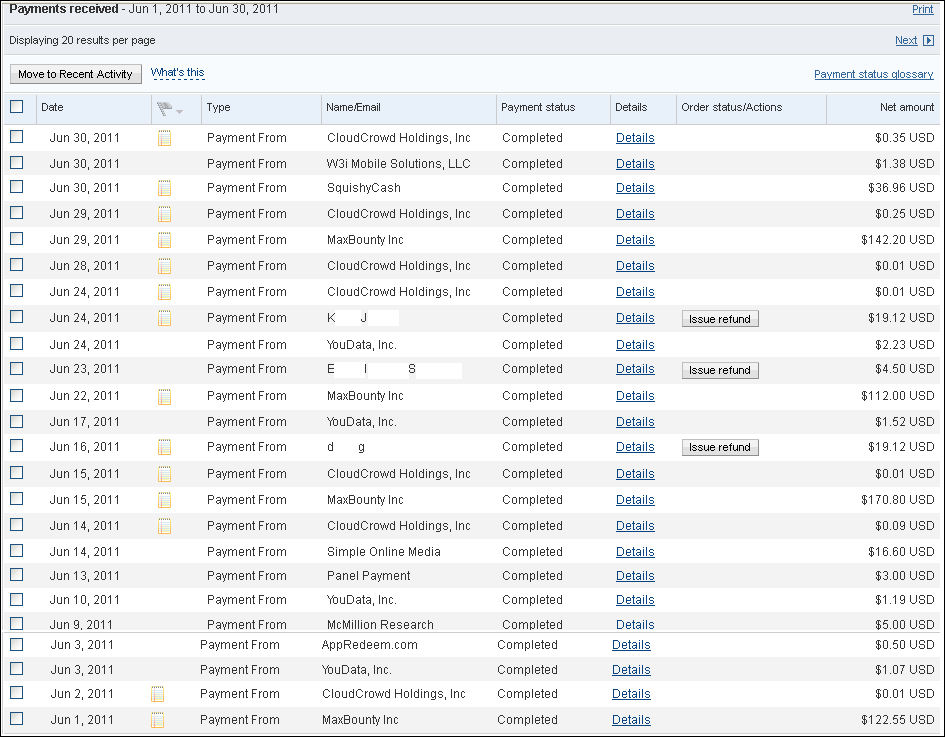The image size is (945, 737).
Task: Open note icon for MaxBounty $142.20 payment
Action: pos(165,240)
